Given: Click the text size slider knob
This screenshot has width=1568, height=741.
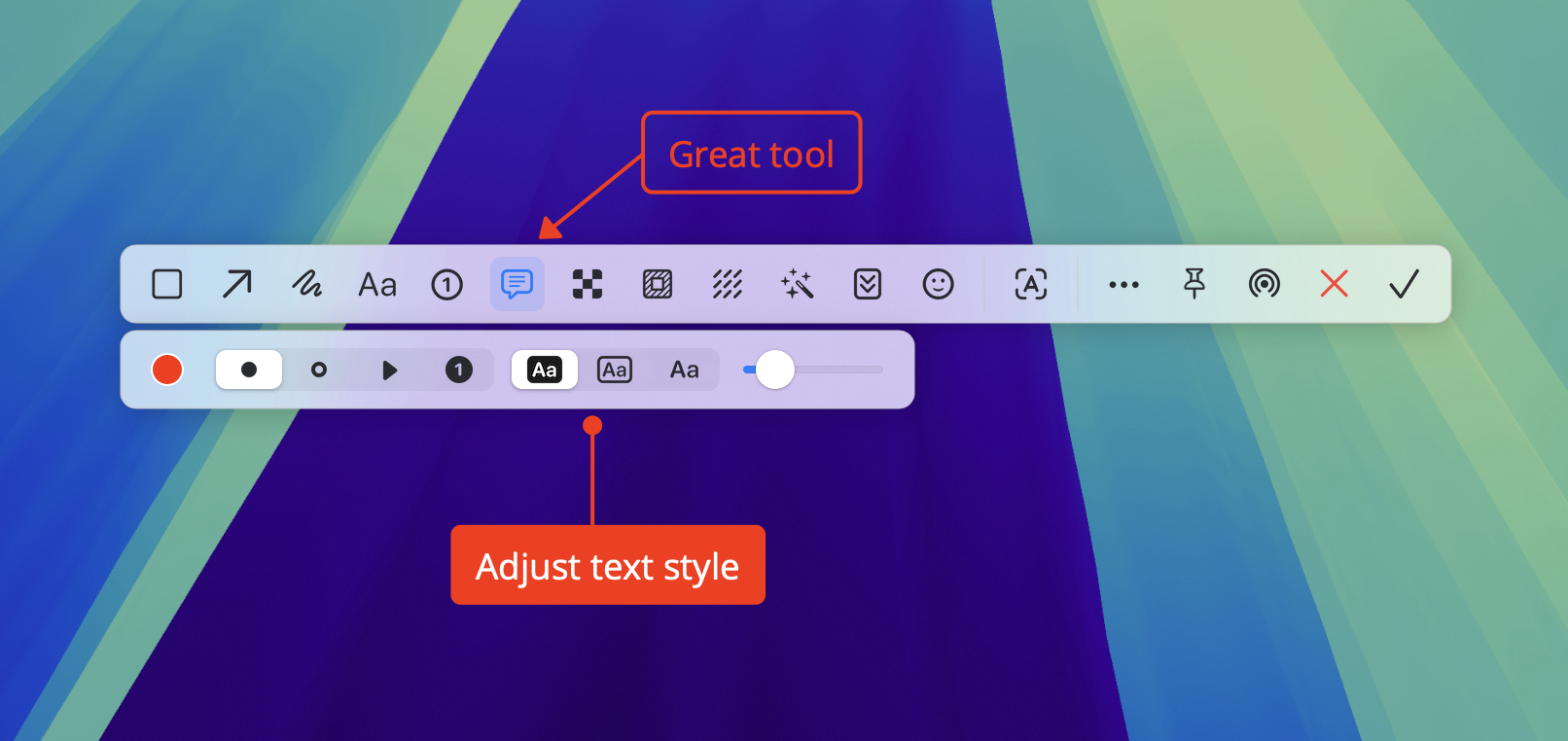Looking at the screenshot, I should (775, 370).
